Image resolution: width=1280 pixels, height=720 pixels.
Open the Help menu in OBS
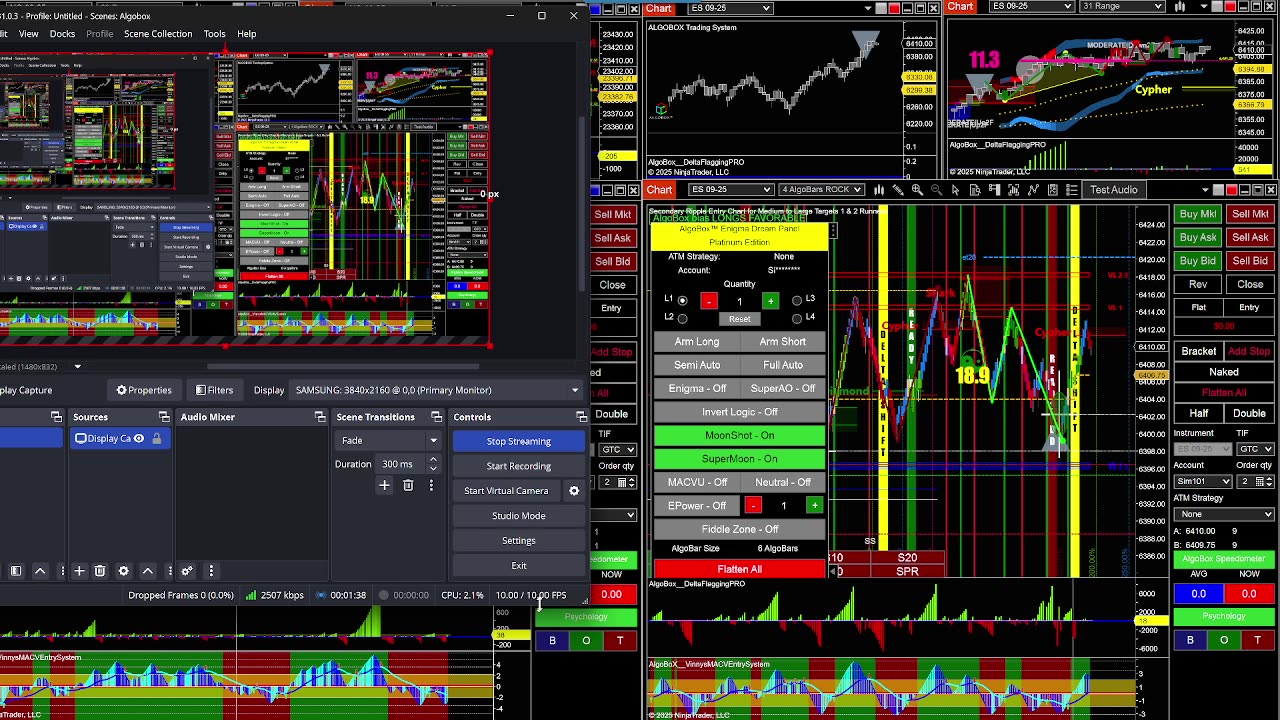point(246,34)
